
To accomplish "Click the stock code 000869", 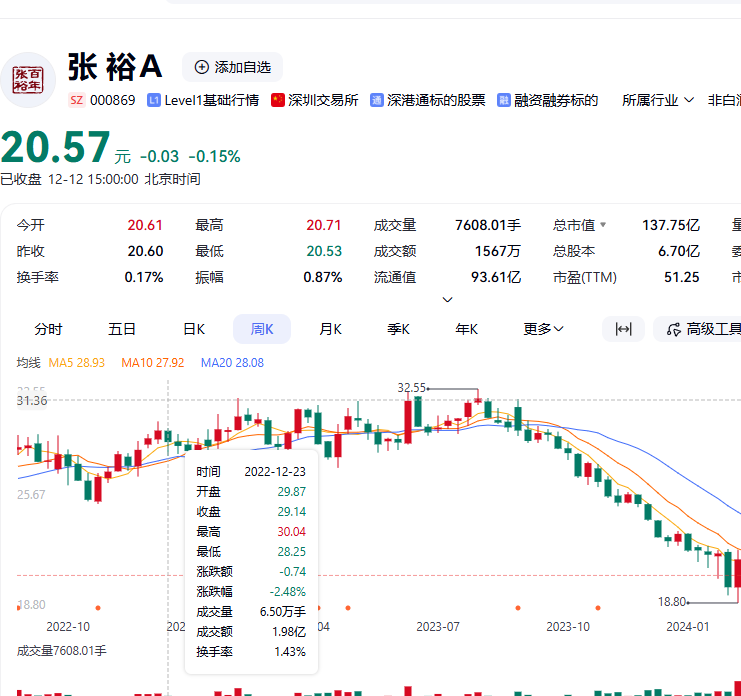I will (x=112, y=100).
